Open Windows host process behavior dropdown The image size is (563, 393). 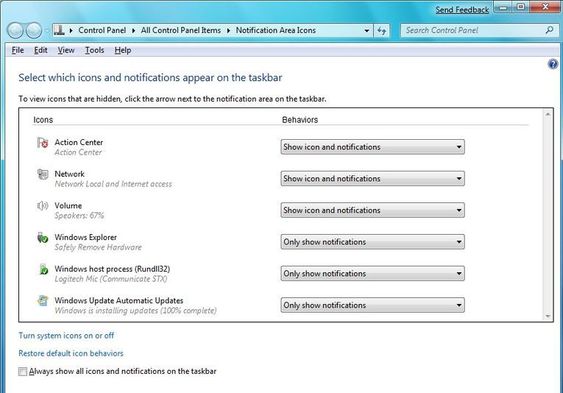click(x=372, y=273)
